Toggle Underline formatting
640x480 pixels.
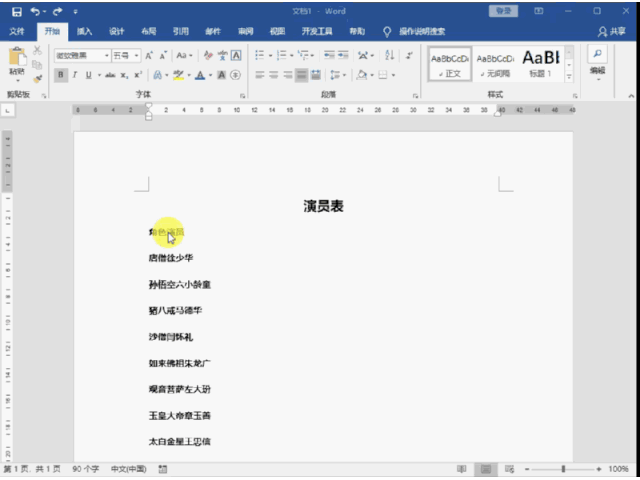[x=88, y=75]
